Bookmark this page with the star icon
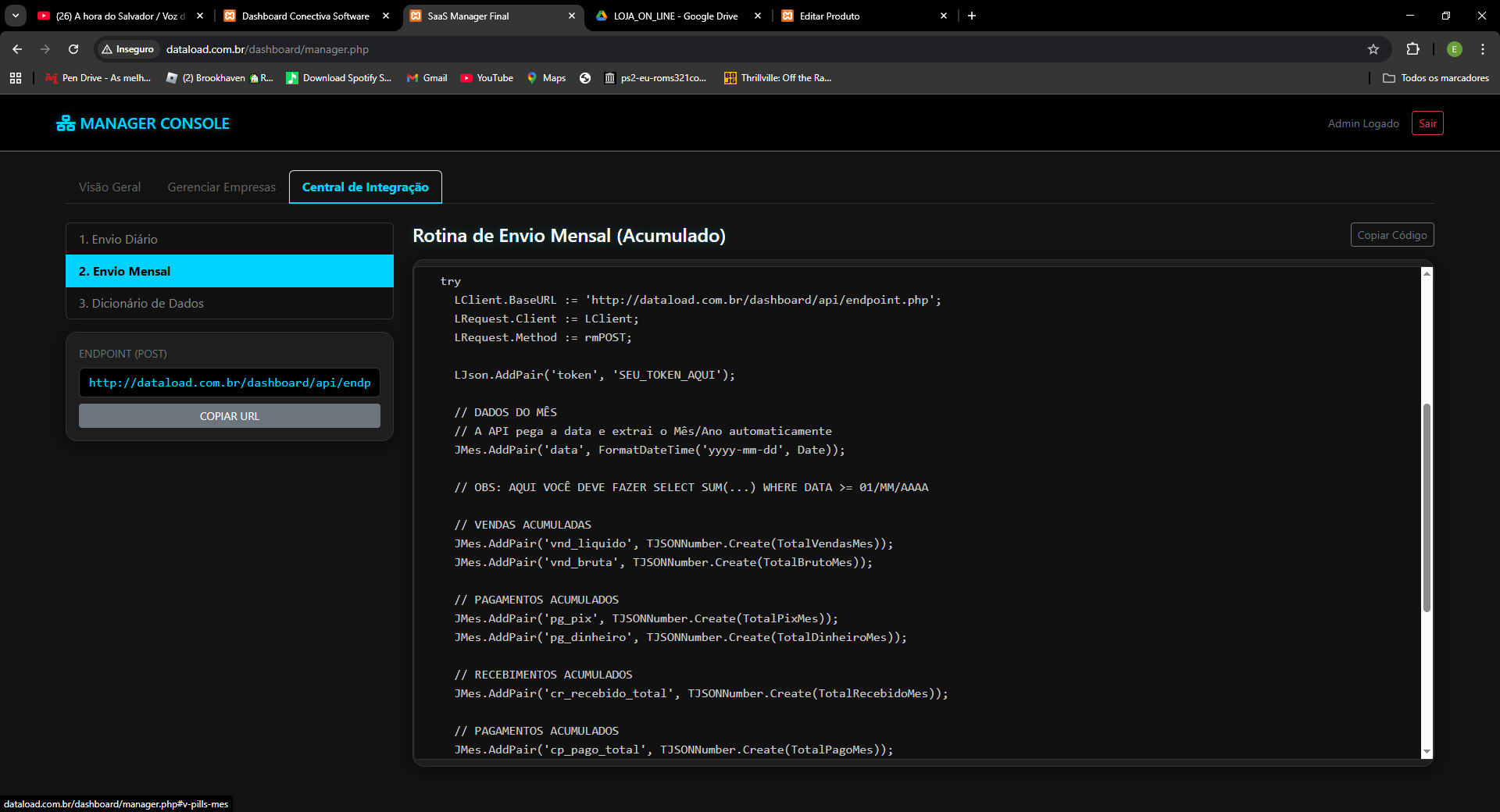This screenshot has height=812, width=1500. [1373, 49]
